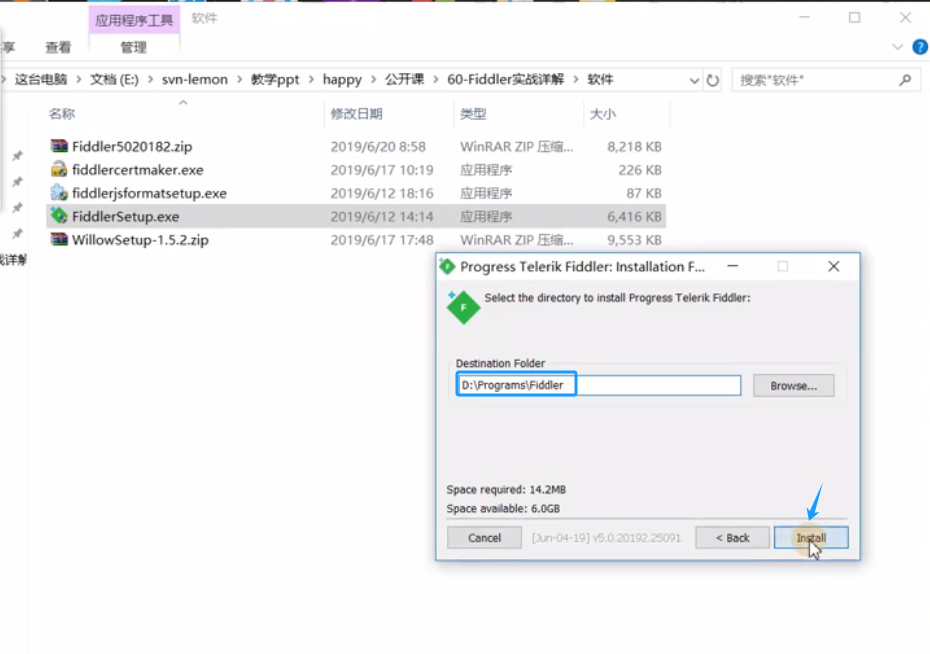Open the 应用程序工具 ribbon tab
The image size is (930, 654).
point(134,20)
